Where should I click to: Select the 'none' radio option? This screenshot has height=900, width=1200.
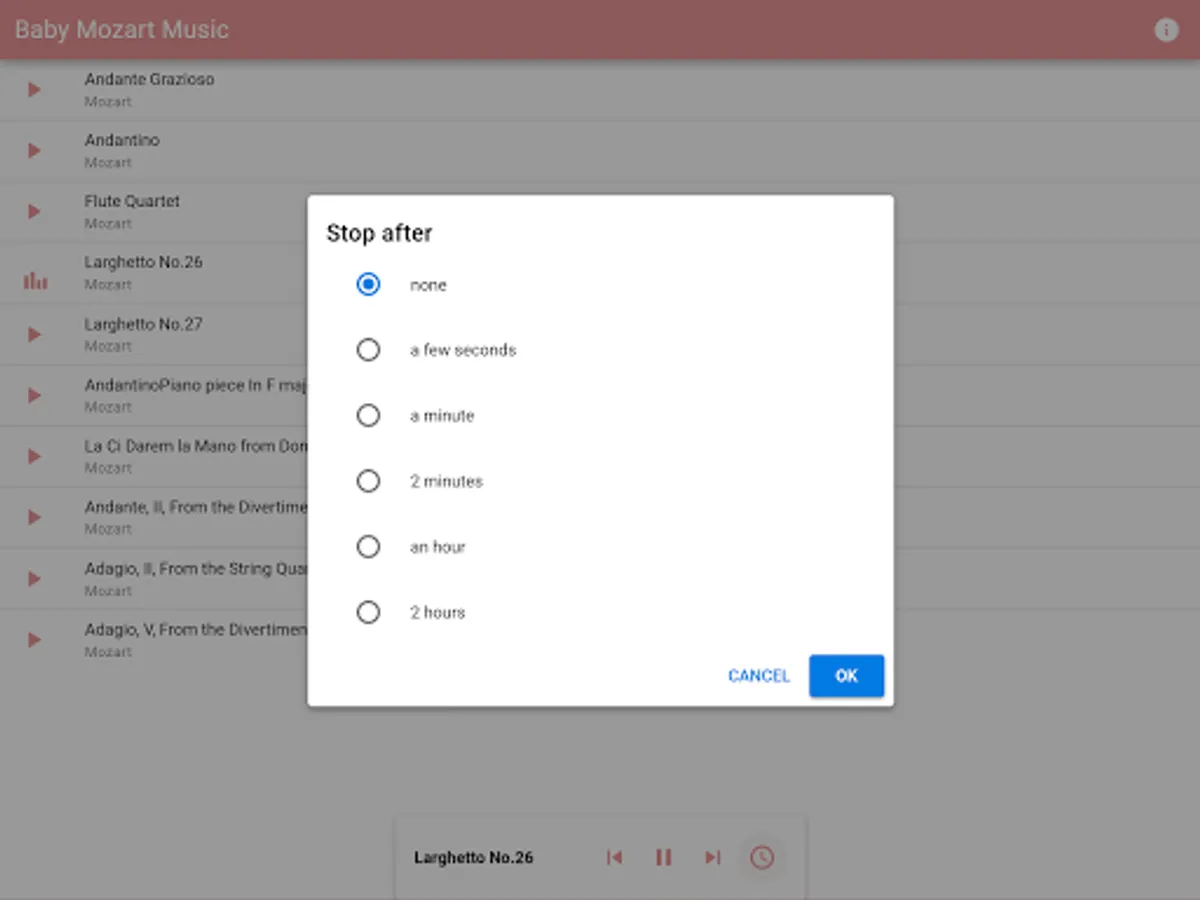tap(369, 285)
